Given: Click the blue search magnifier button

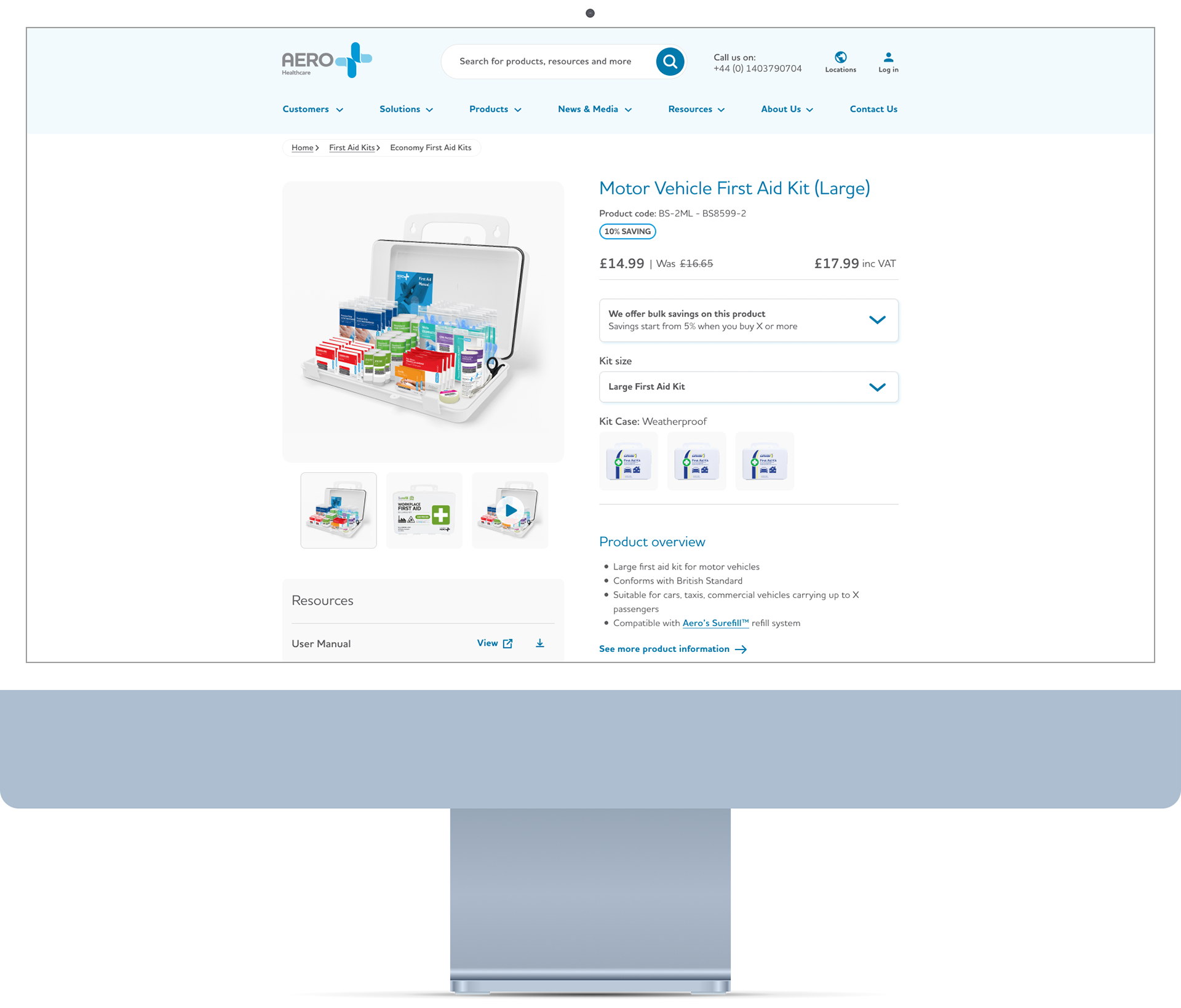Looking at the screenshot, I should [670, 62].
